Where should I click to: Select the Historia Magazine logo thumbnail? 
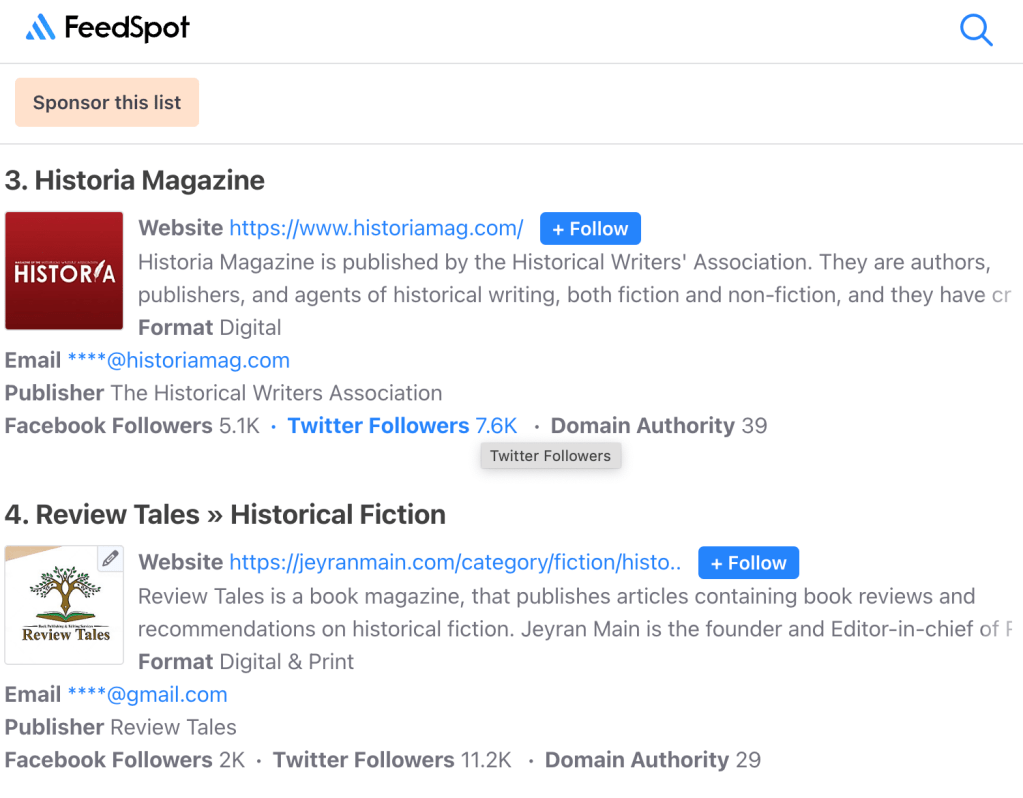[64, 271]
